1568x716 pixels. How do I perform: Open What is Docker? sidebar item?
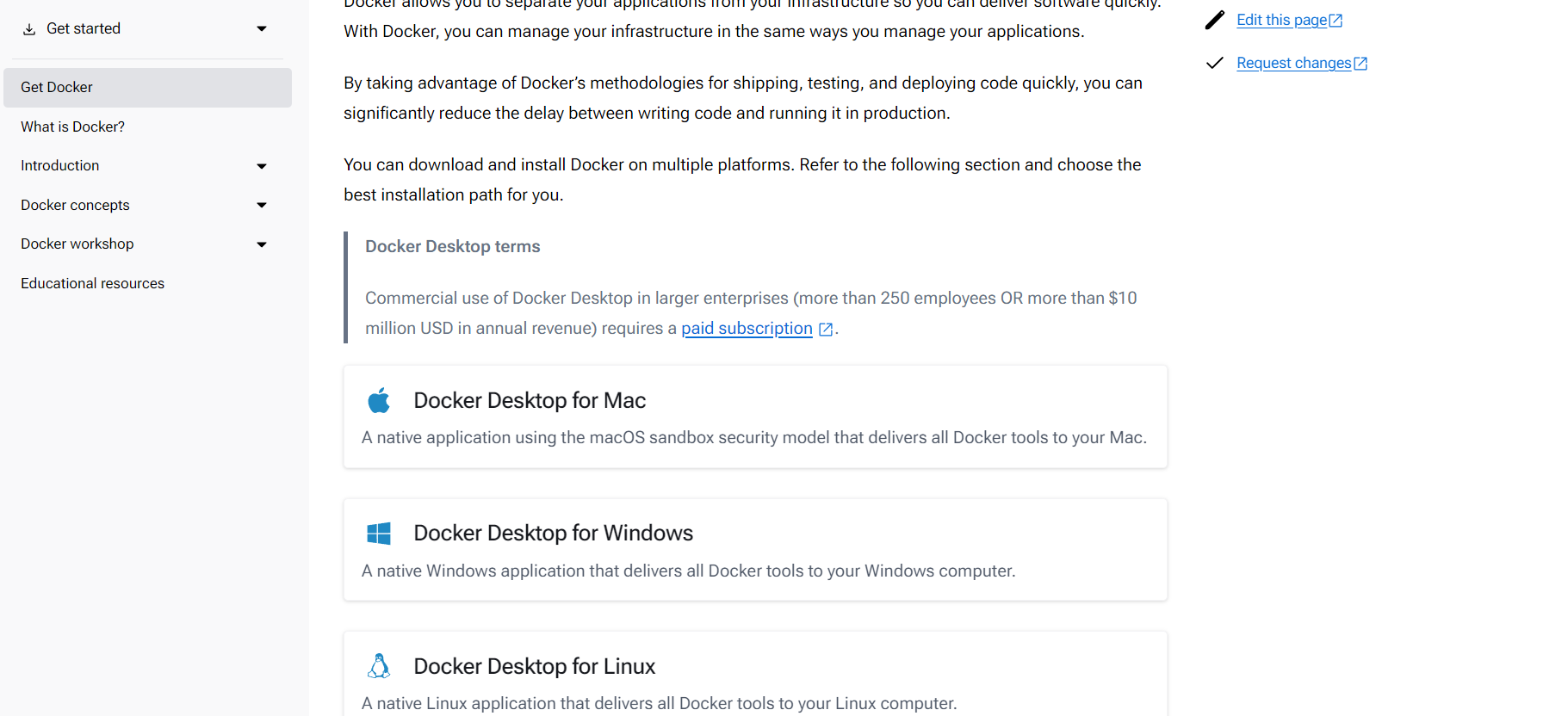pos(72,127)
